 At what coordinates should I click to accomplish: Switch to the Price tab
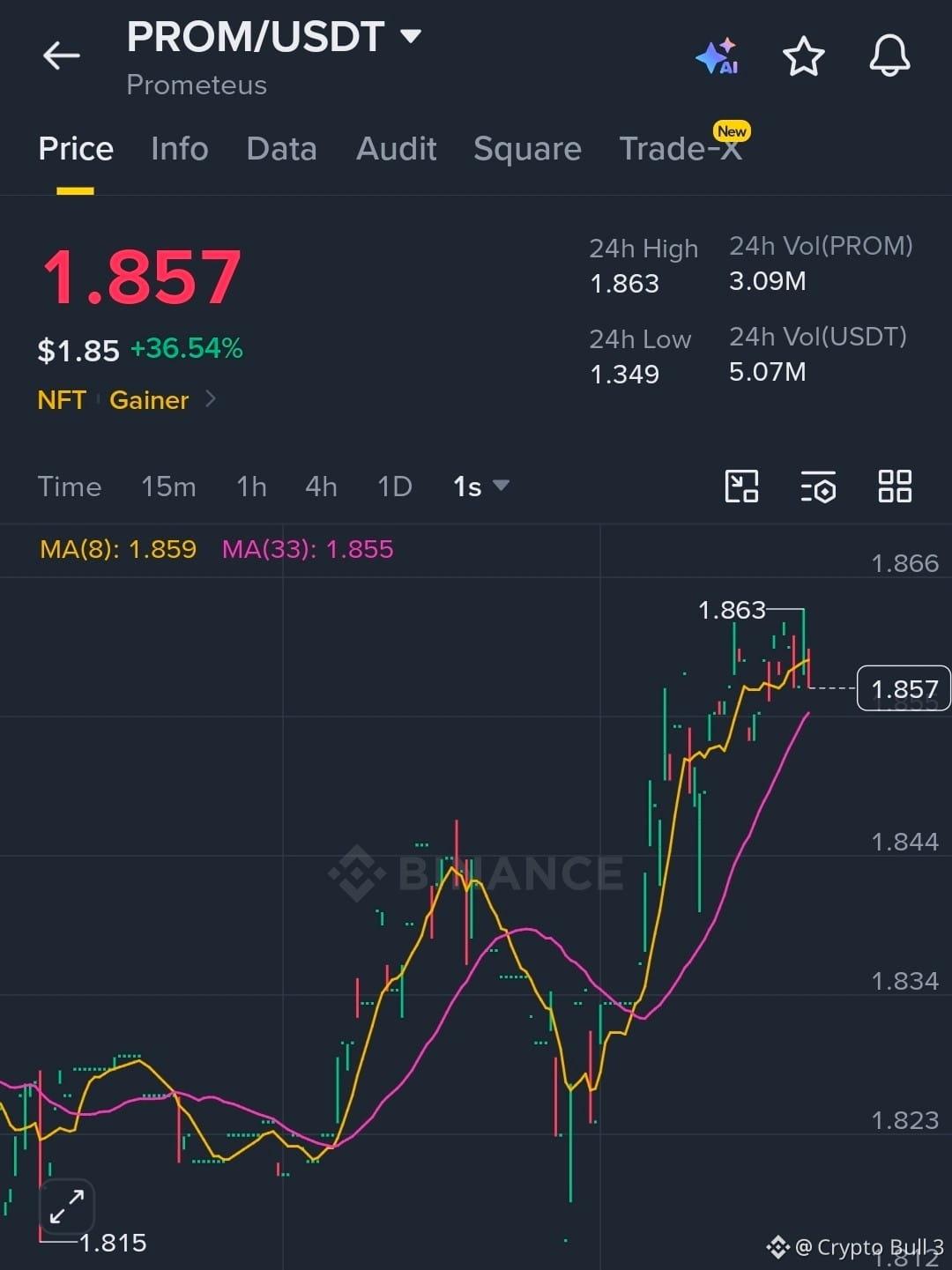coord(76,148)
